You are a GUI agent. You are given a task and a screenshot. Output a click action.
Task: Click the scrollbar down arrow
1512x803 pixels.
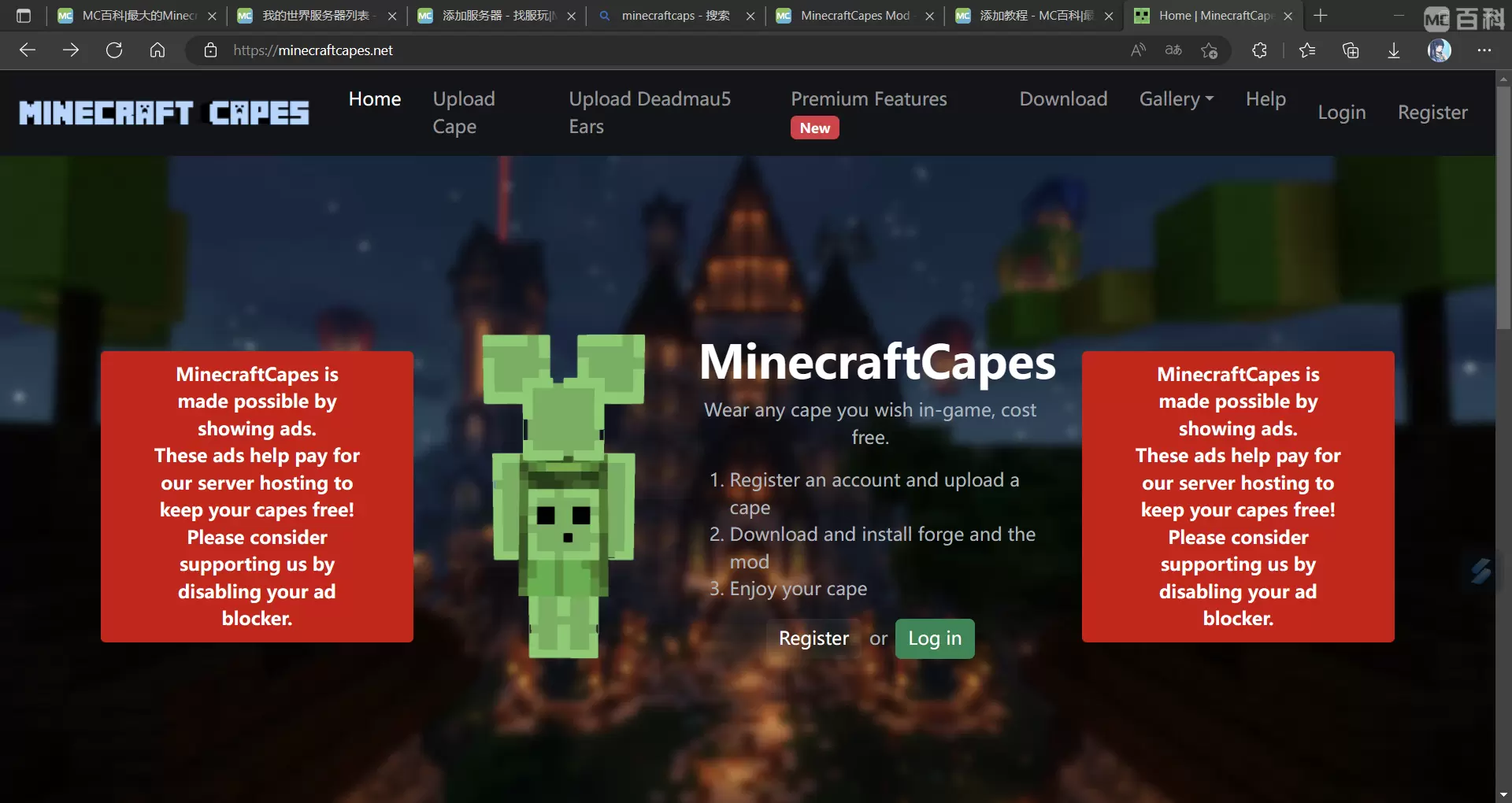pos(1503,795)
